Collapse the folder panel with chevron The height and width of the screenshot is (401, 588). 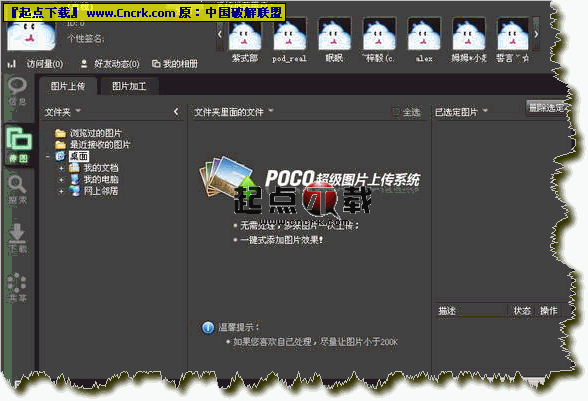point(176,112)
